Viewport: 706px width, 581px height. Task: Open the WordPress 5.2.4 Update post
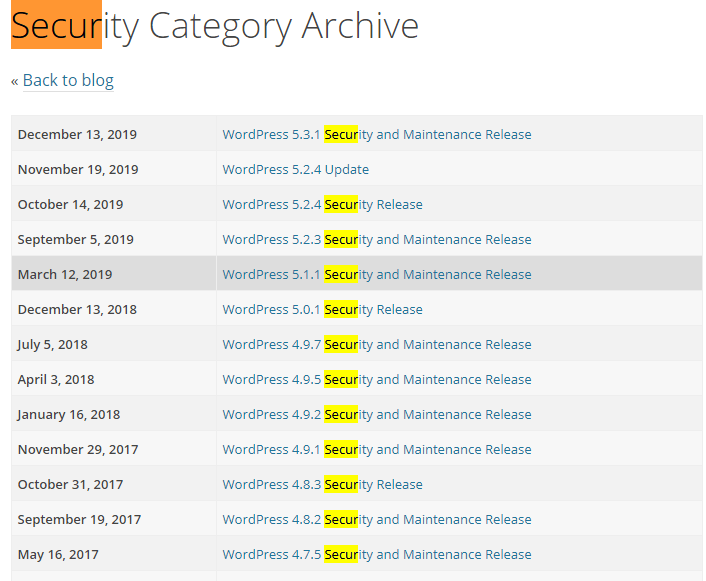(295, 169)
